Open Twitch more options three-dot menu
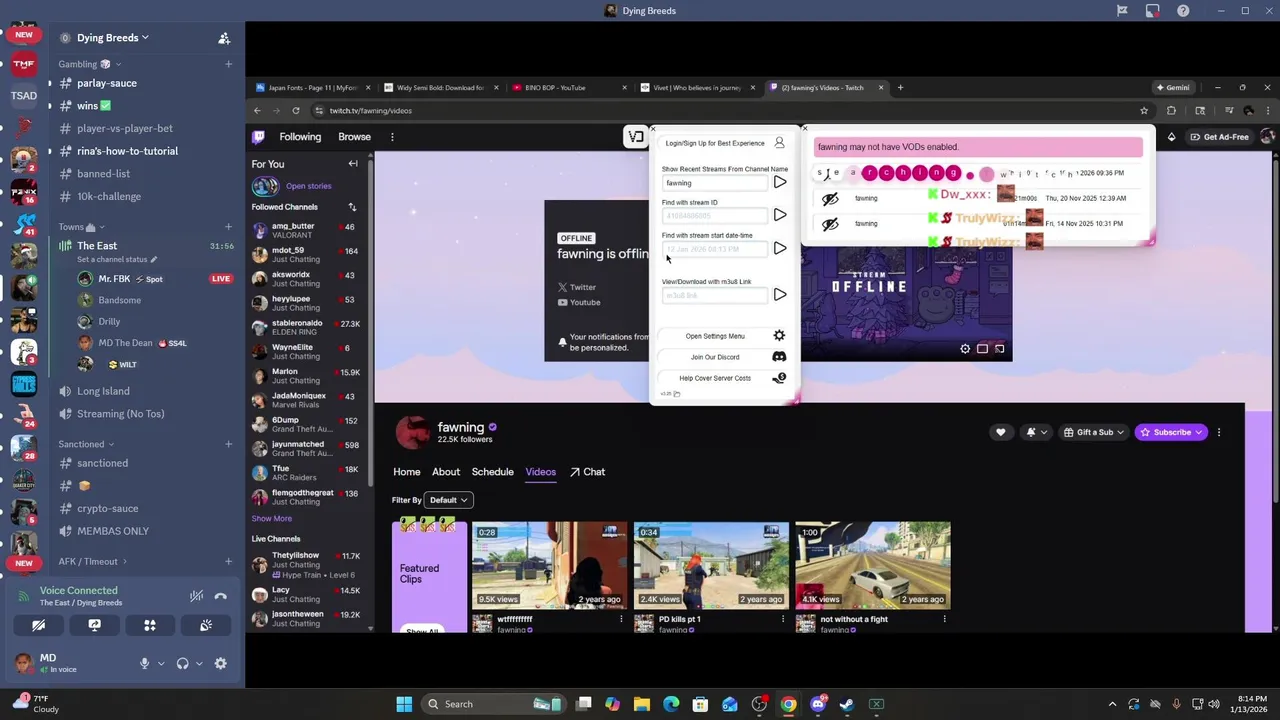1280x720 pixels. [392, 137]
